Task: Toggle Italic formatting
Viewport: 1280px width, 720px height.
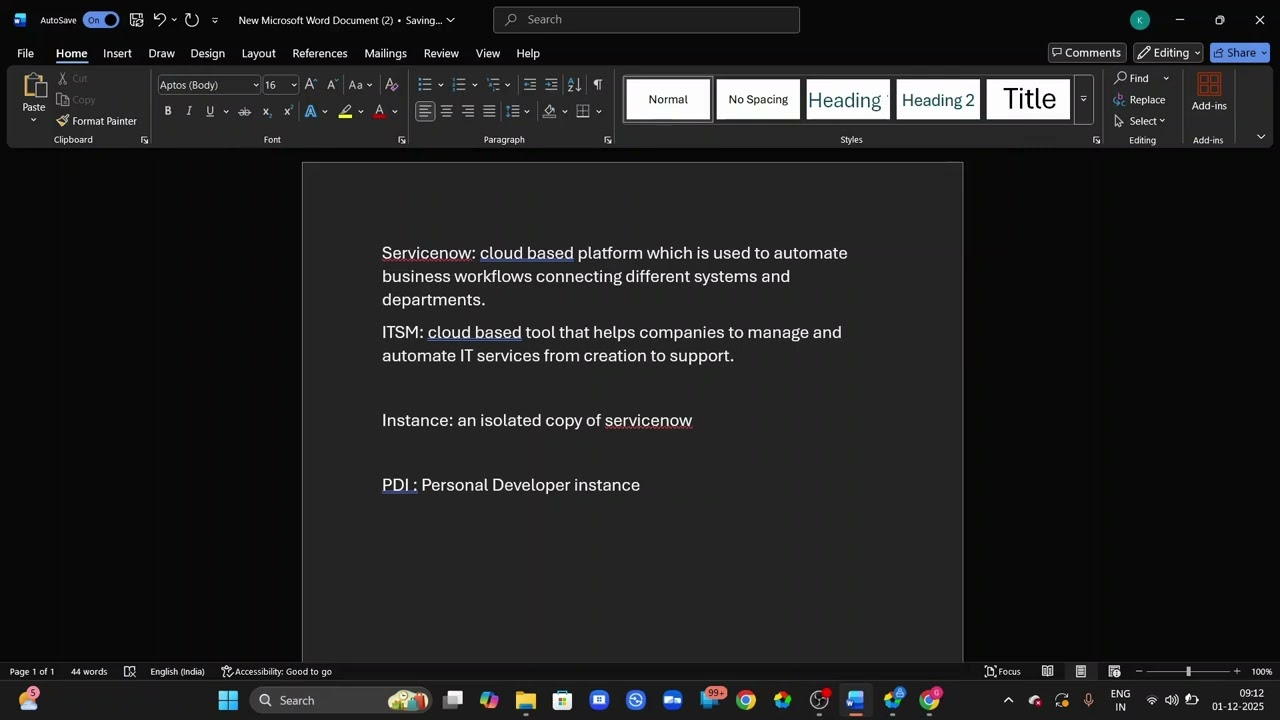Action: [188, 111]
